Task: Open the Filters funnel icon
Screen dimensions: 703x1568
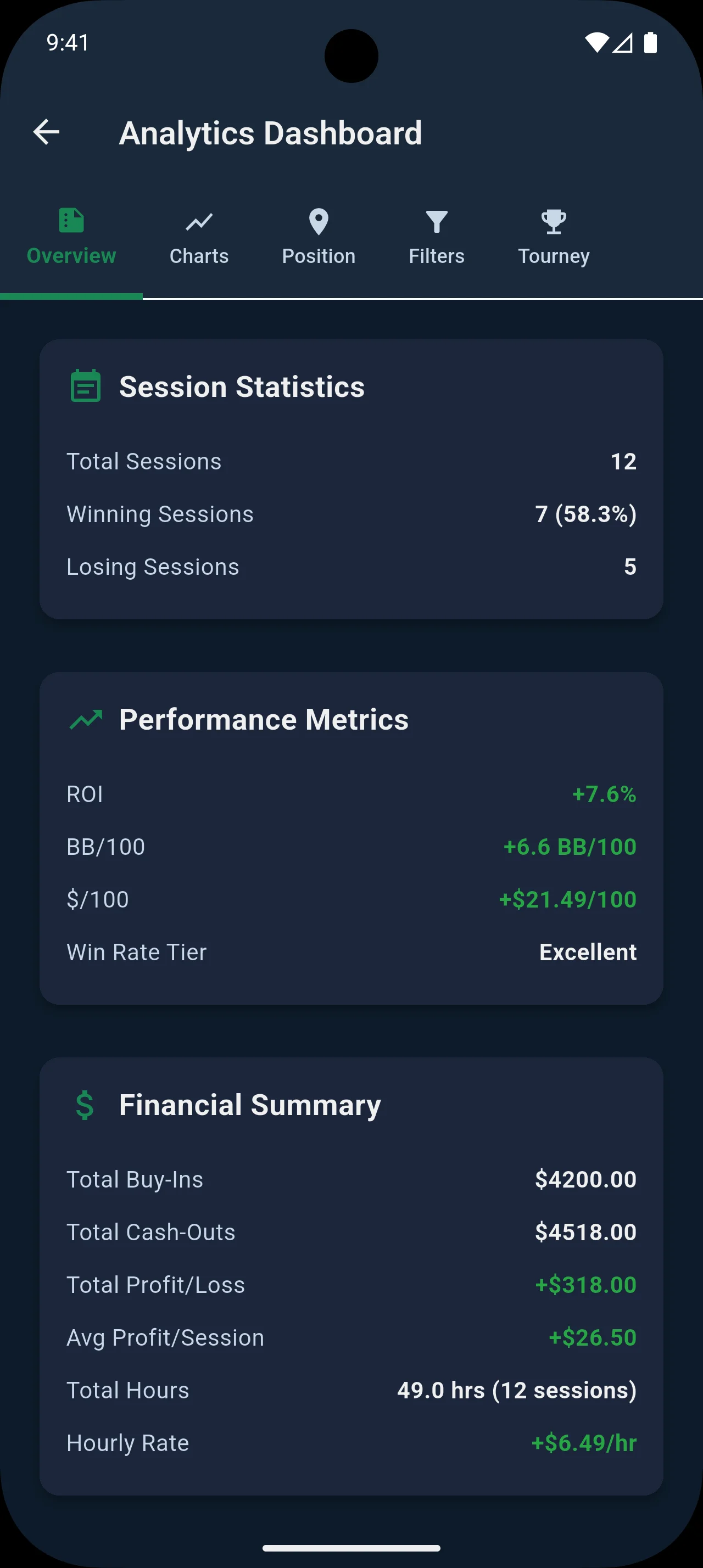Action: (x=437, y=222)
